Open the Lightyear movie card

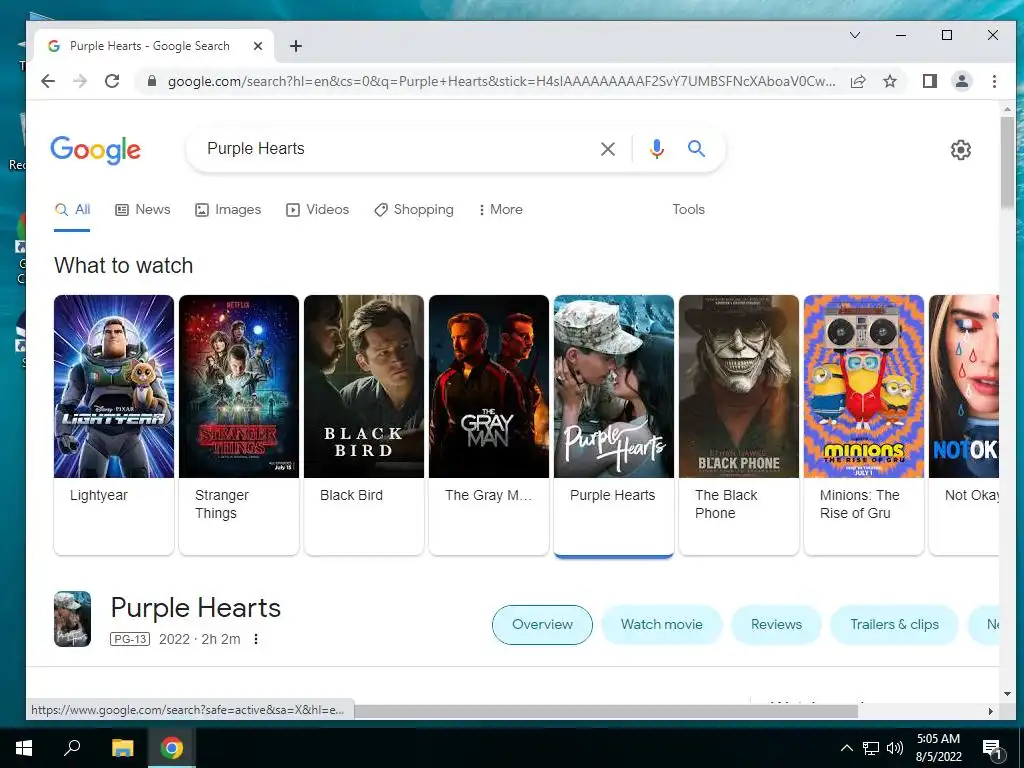click(114, 424)
